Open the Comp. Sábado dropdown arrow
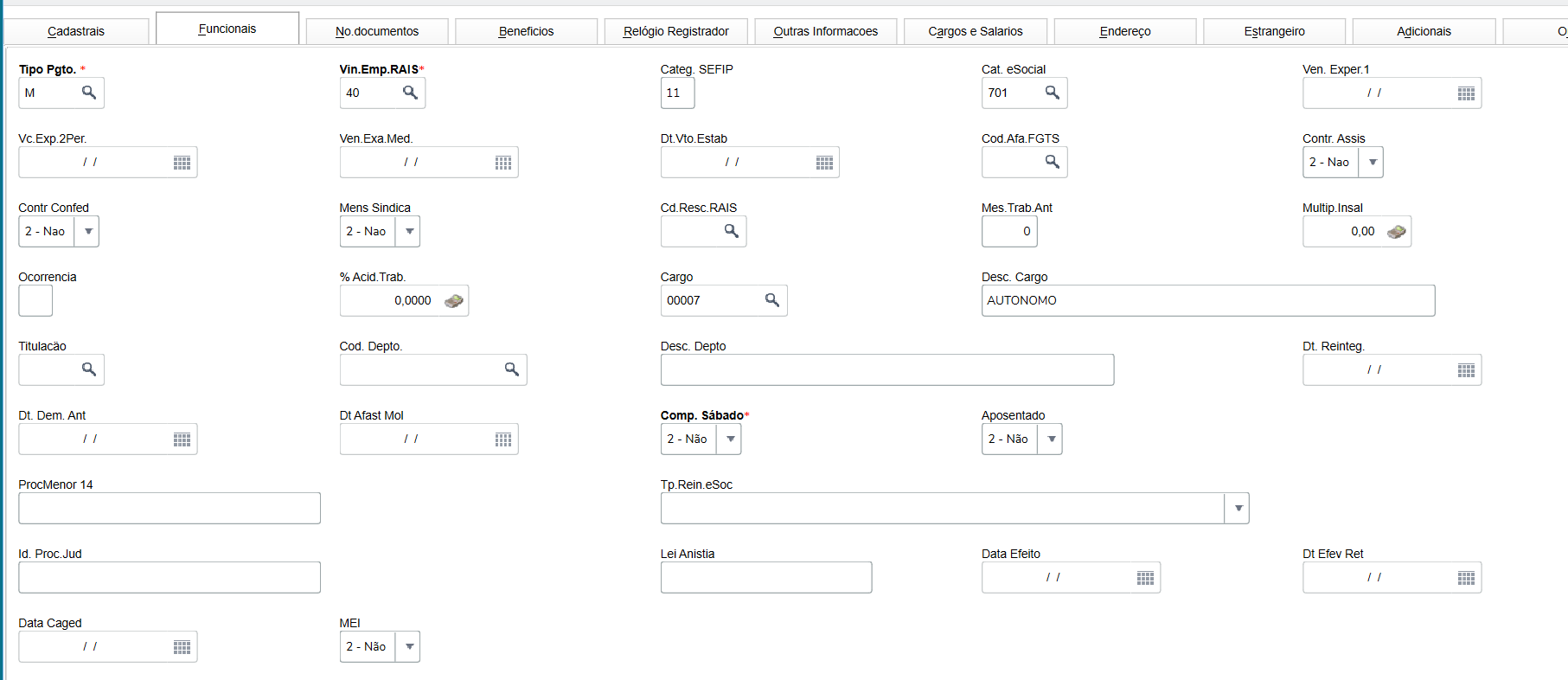The height and width of the screenshot is (680, 1568). (x=731, y=439)
